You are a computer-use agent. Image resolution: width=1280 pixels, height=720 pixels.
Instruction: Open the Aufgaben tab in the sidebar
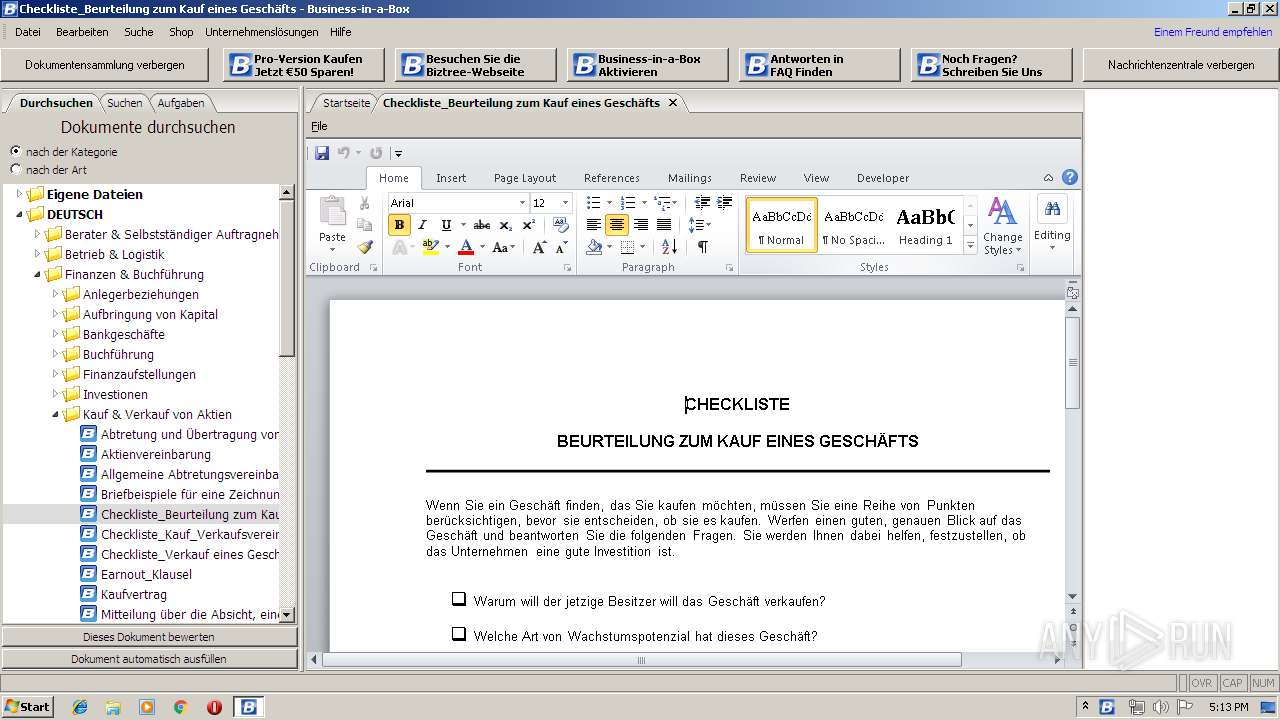pos(181,103)
